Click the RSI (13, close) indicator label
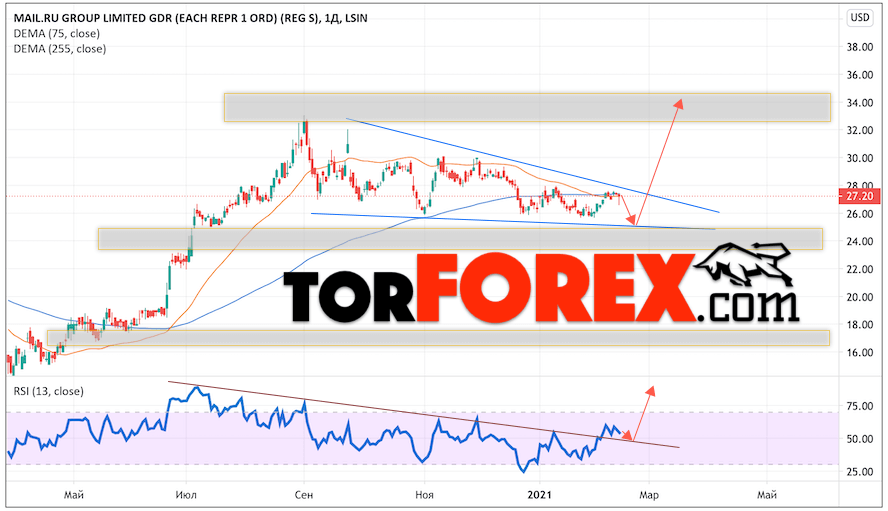 pyautogui.click(x=49, y=391)
